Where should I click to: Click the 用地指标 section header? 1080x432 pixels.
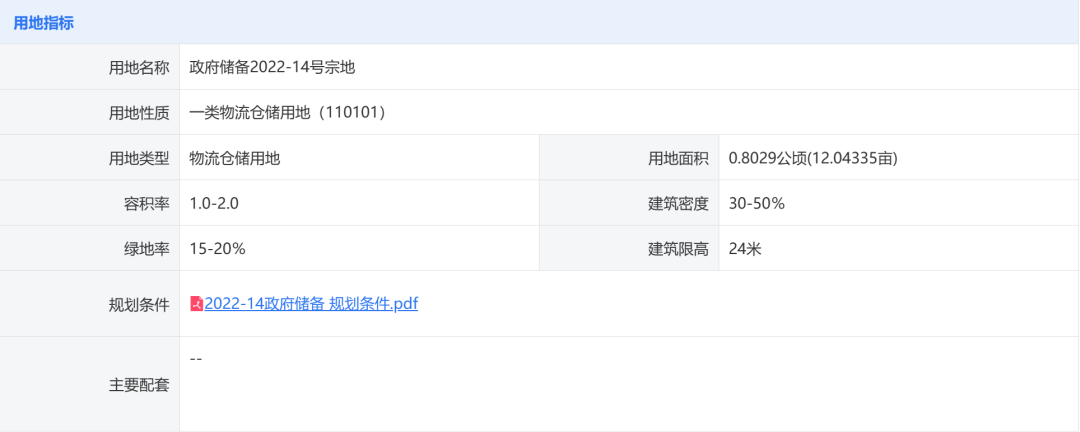(x=43, y=23)
